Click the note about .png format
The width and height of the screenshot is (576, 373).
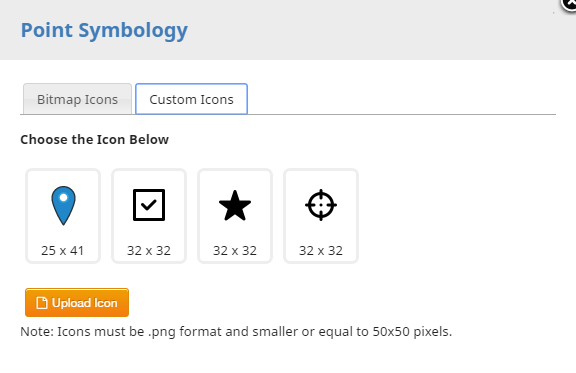point(236,332)
